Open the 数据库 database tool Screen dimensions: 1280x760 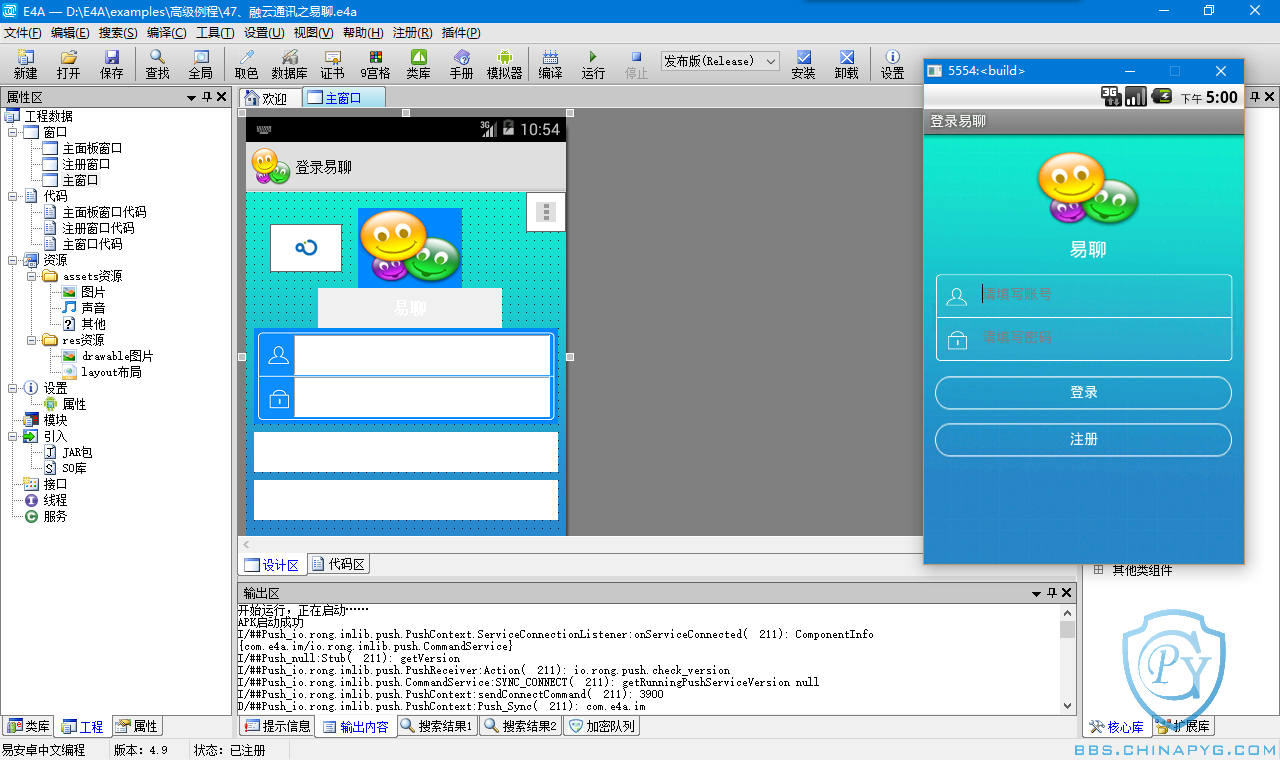pos(289,64)
